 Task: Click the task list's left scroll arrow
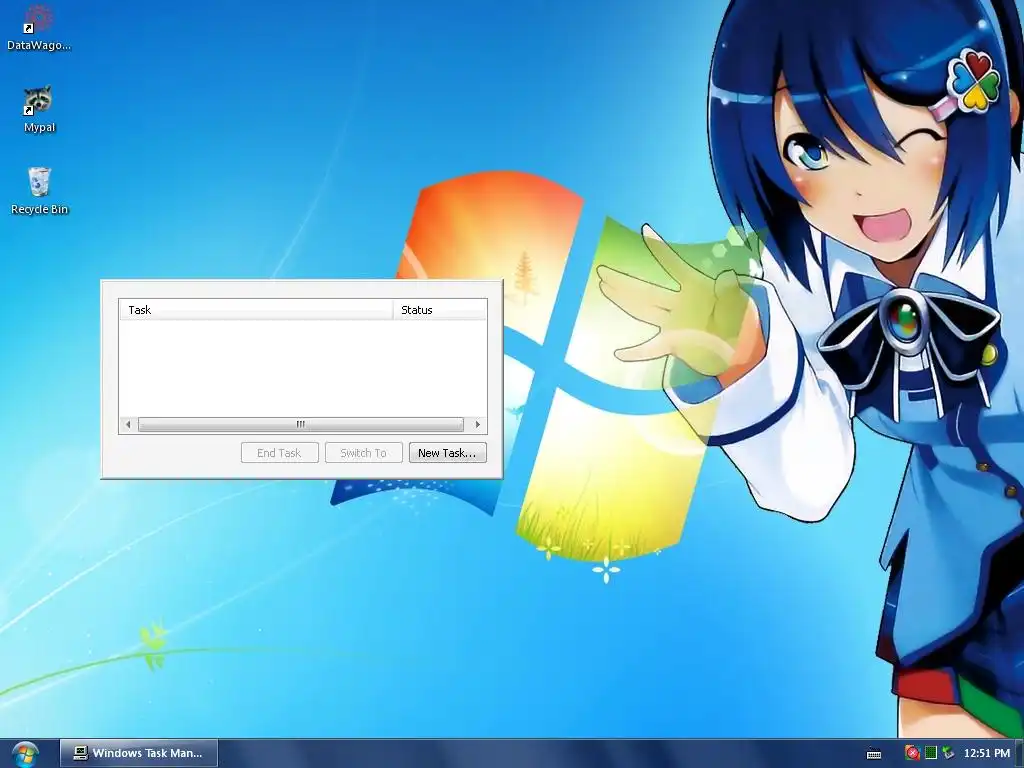click(x=128, y=424)
